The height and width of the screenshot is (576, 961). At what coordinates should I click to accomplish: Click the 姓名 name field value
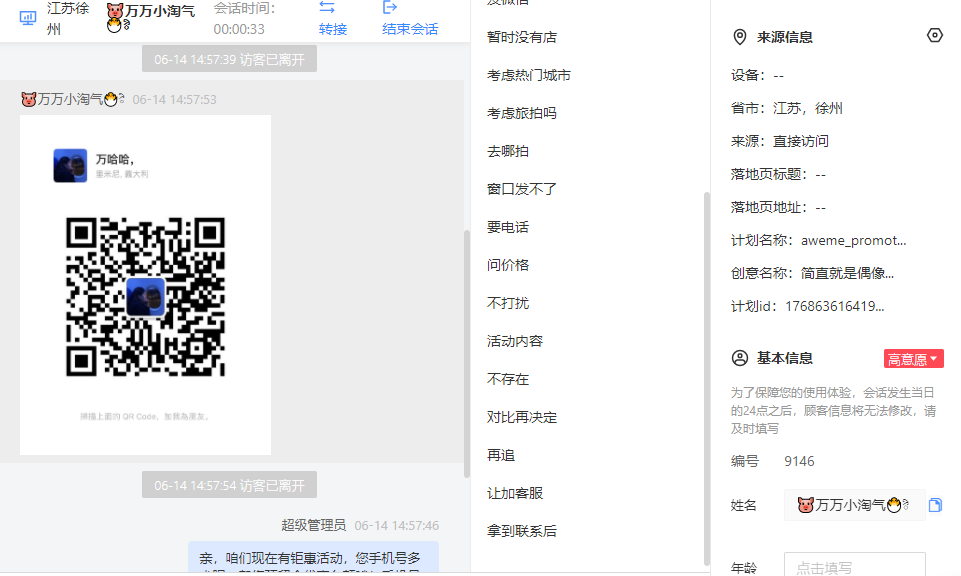pyautogui.click(x=854, y=505)
